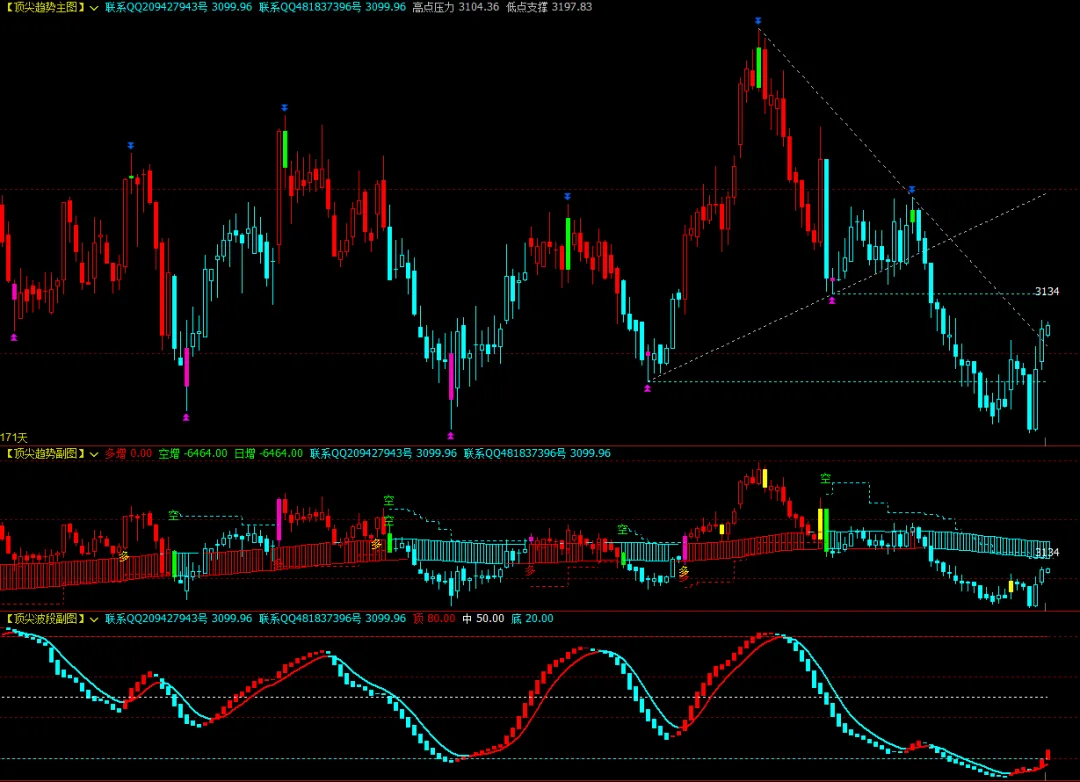This screenshot has width=1080, height=782.
Task: Select the 【顶尖趋势副图】 indicator title
Action: (45, 453)
